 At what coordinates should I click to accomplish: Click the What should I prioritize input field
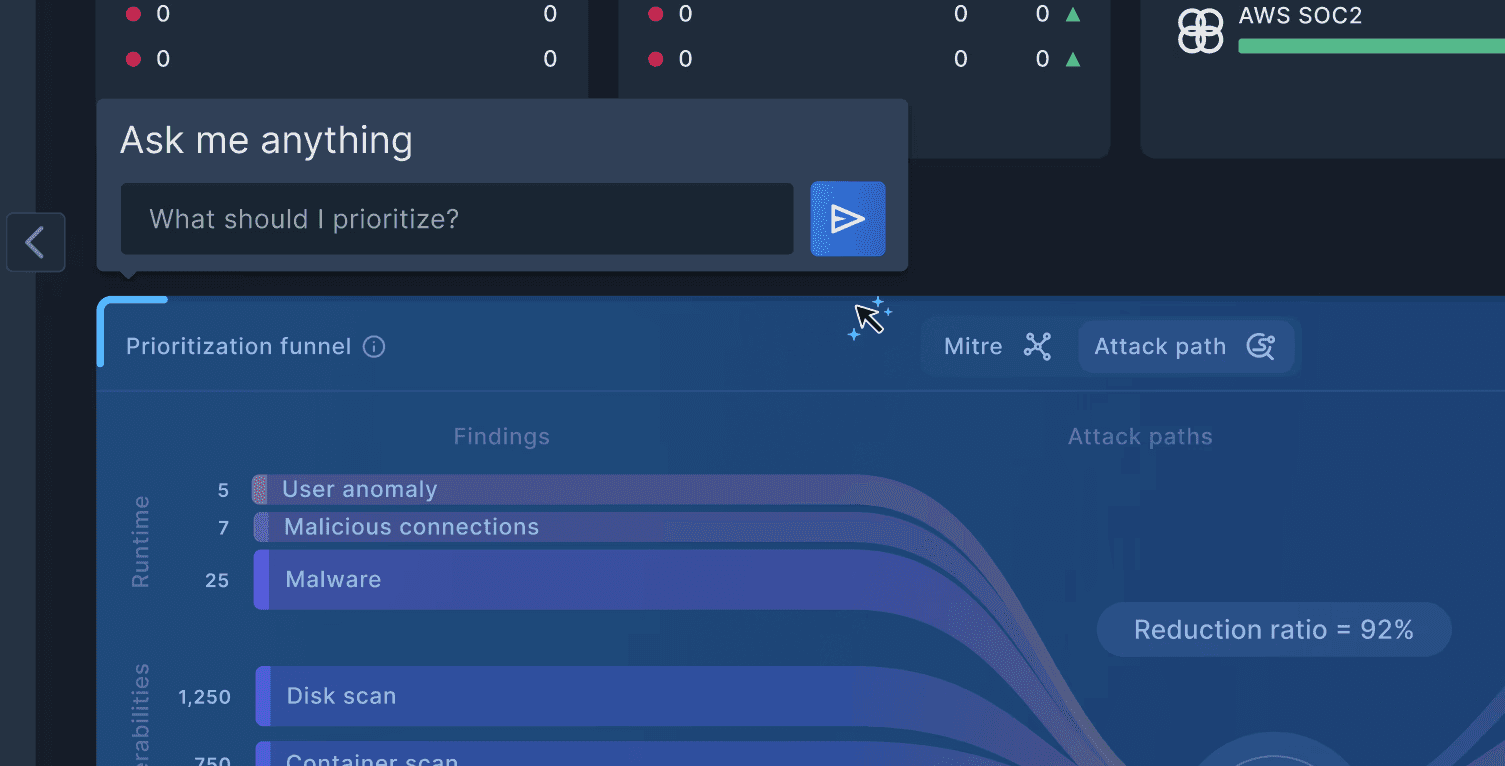click(x=456, y=218)
